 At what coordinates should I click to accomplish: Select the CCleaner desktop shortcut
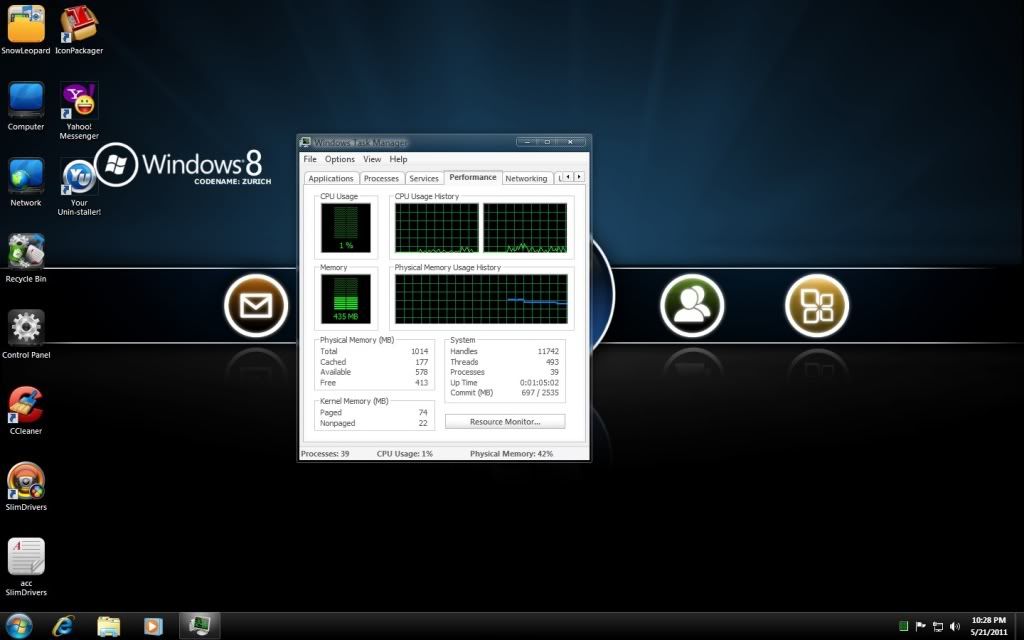click(x=25, y=411)
